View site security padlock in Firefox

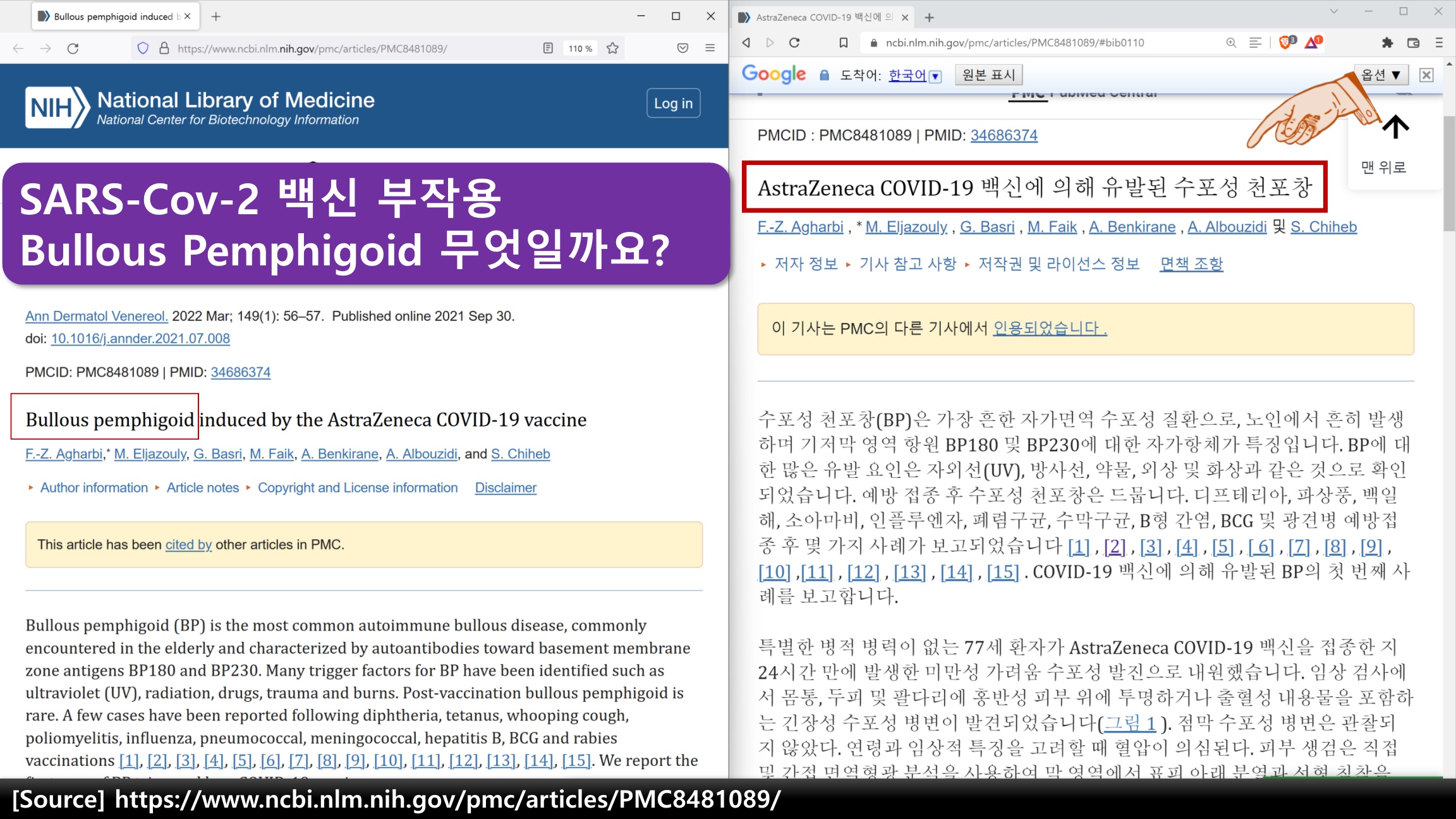tap(164, 49)
